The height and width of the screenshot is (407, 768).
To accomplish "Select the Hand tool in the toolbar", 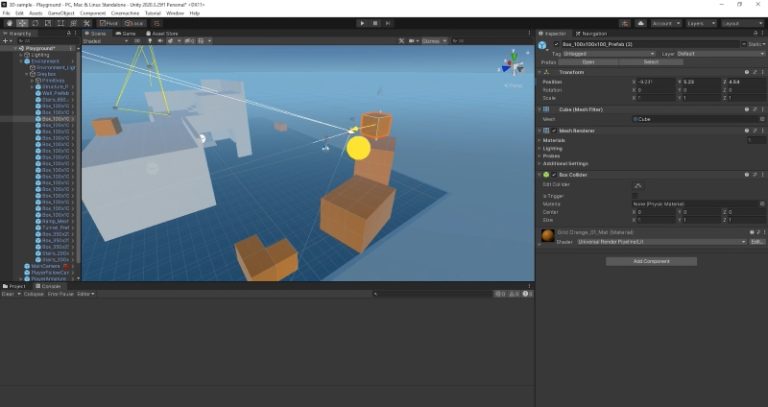I will (8, 22).
